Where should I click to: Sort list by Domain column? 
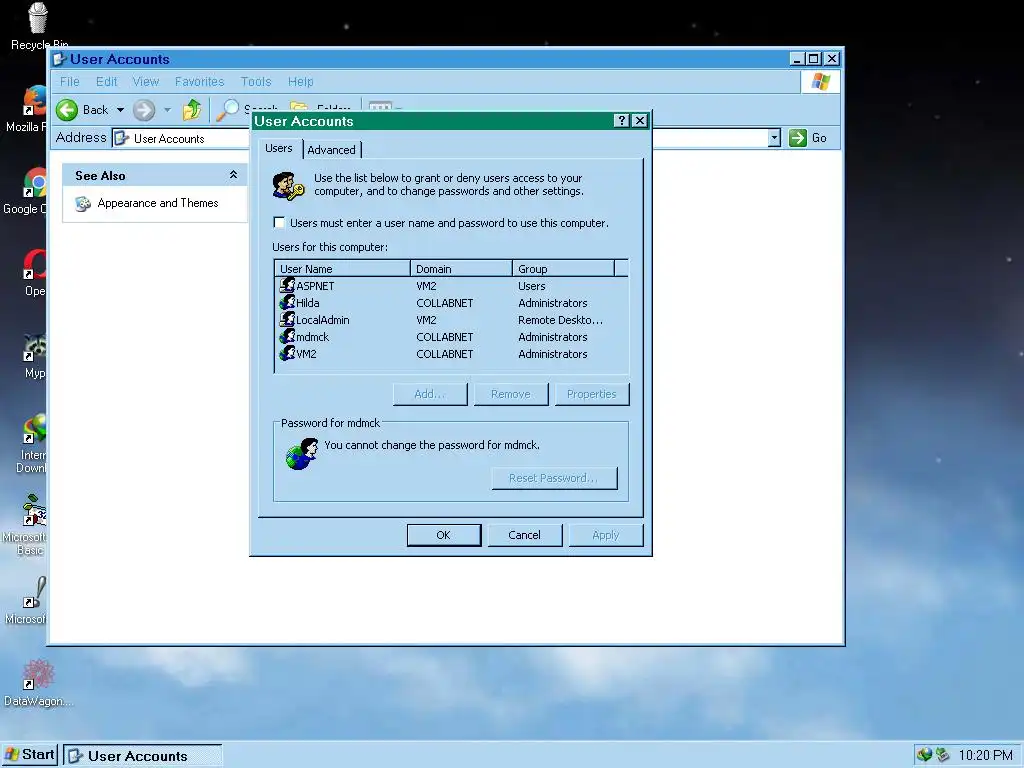pos(461,268)
